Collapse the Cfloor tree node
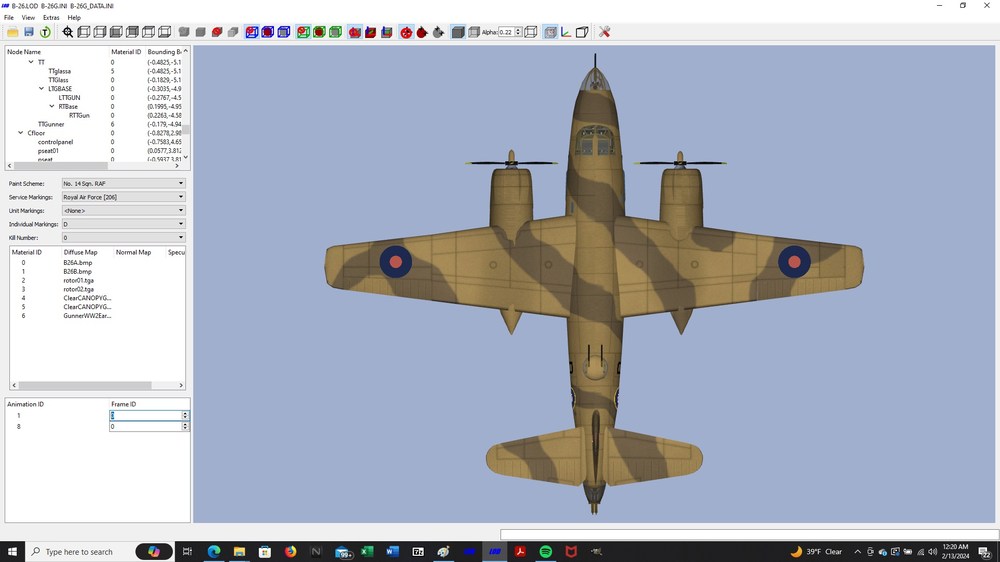 pos(20,133)
